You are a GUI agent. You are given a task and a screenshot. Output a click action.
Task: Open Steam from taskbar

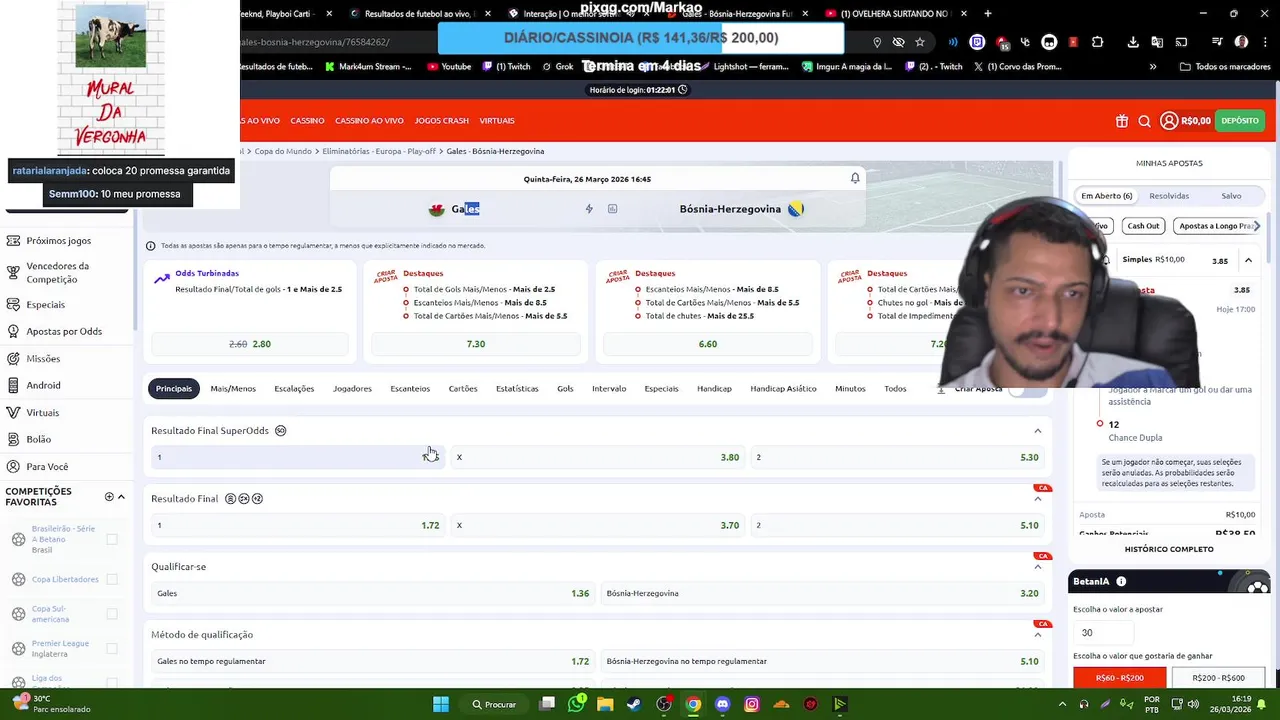634,704
